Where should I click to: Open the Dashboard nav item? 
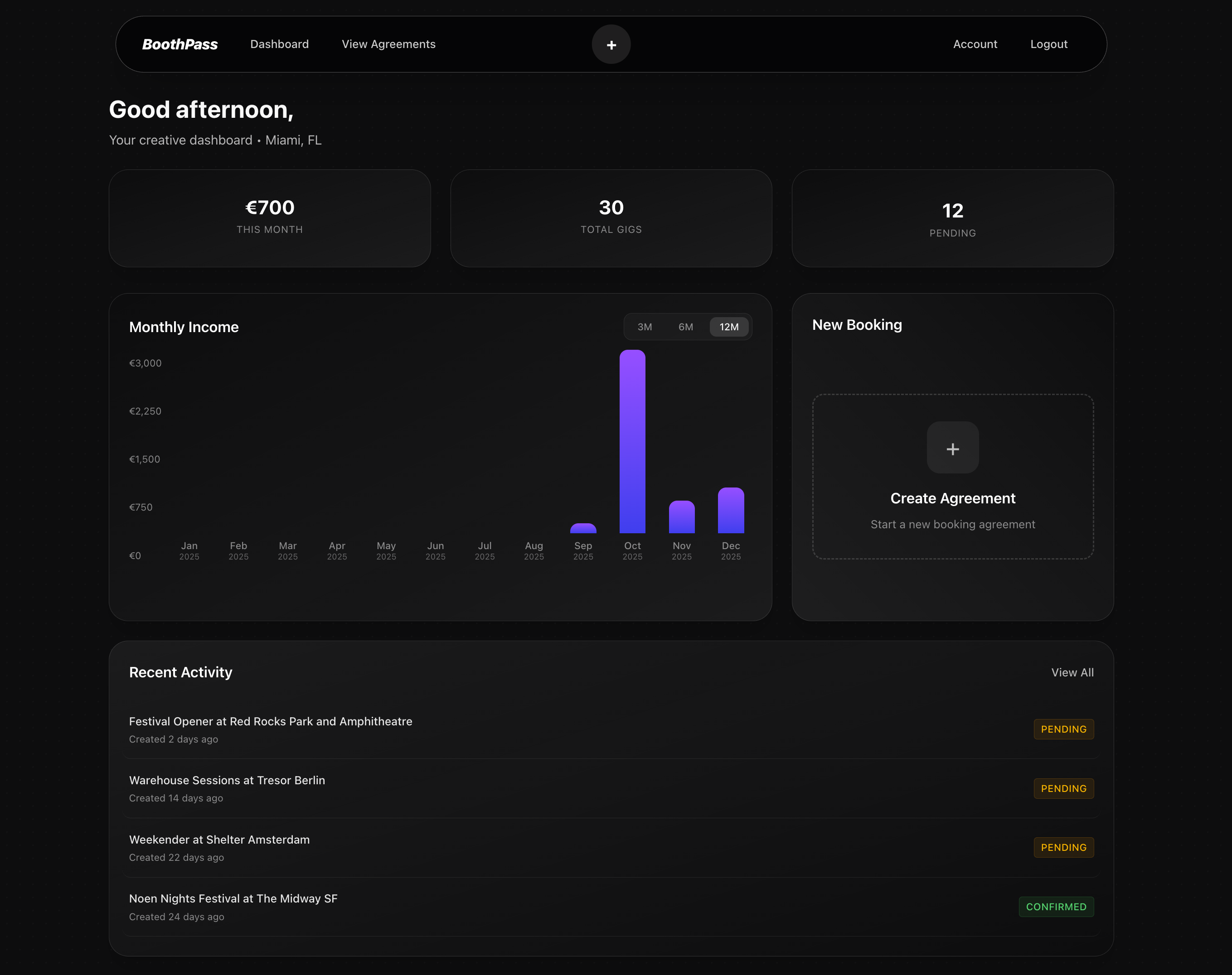coord(279,44)
